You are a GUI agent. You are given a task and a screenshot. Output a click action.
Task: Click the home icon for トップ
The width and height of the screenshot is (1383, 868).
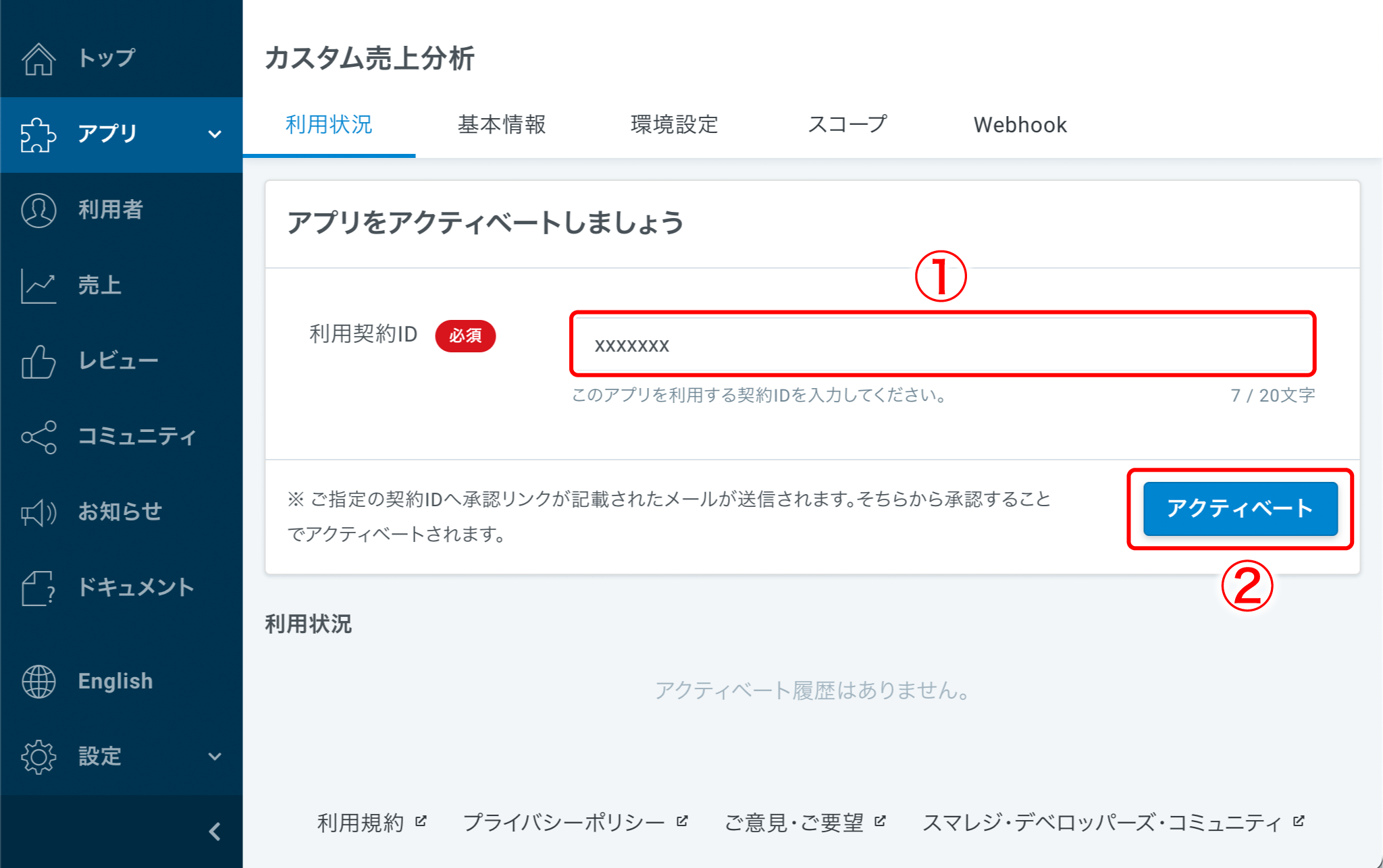(x=38, y=59)
